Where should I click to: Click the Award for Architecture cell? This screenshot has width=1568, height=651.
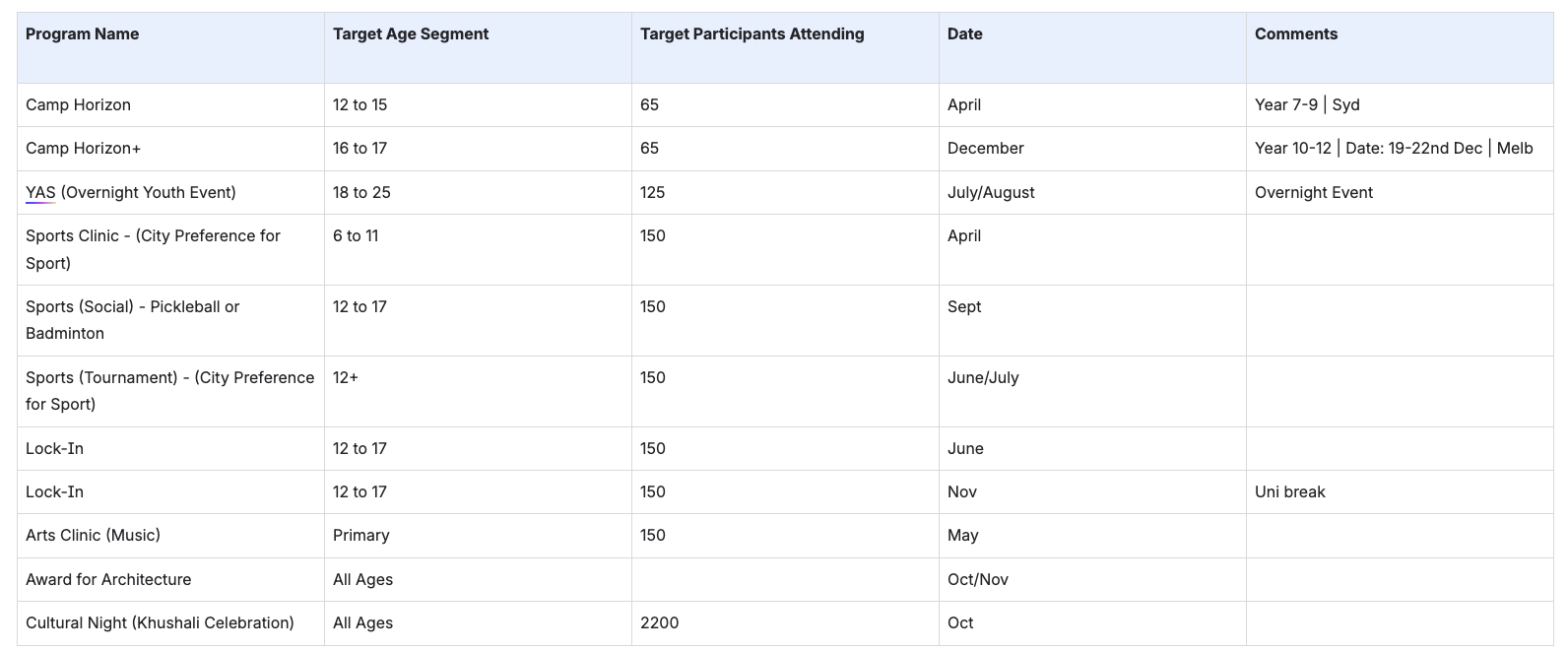click(x=108, y=580)
